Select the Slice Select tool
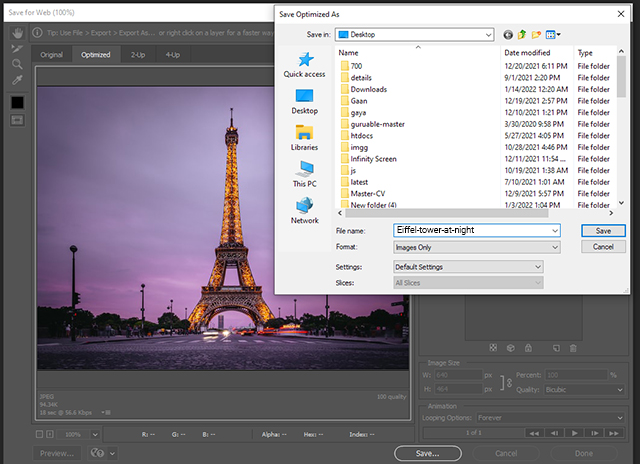 (17, 49)
